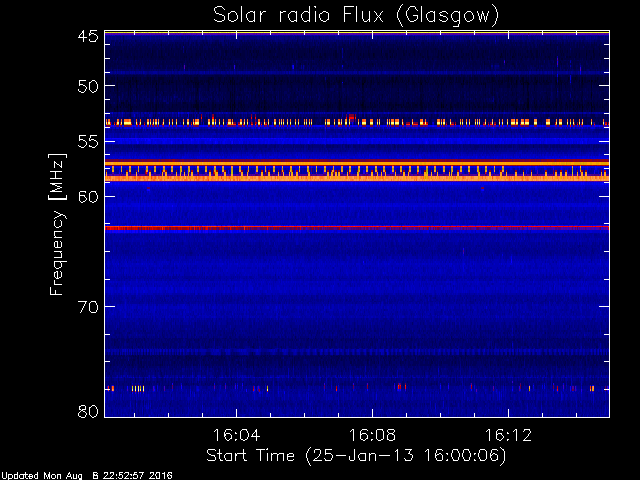Click the 16:08 time axis label
The image size is (640, 480).
(372, 435)
